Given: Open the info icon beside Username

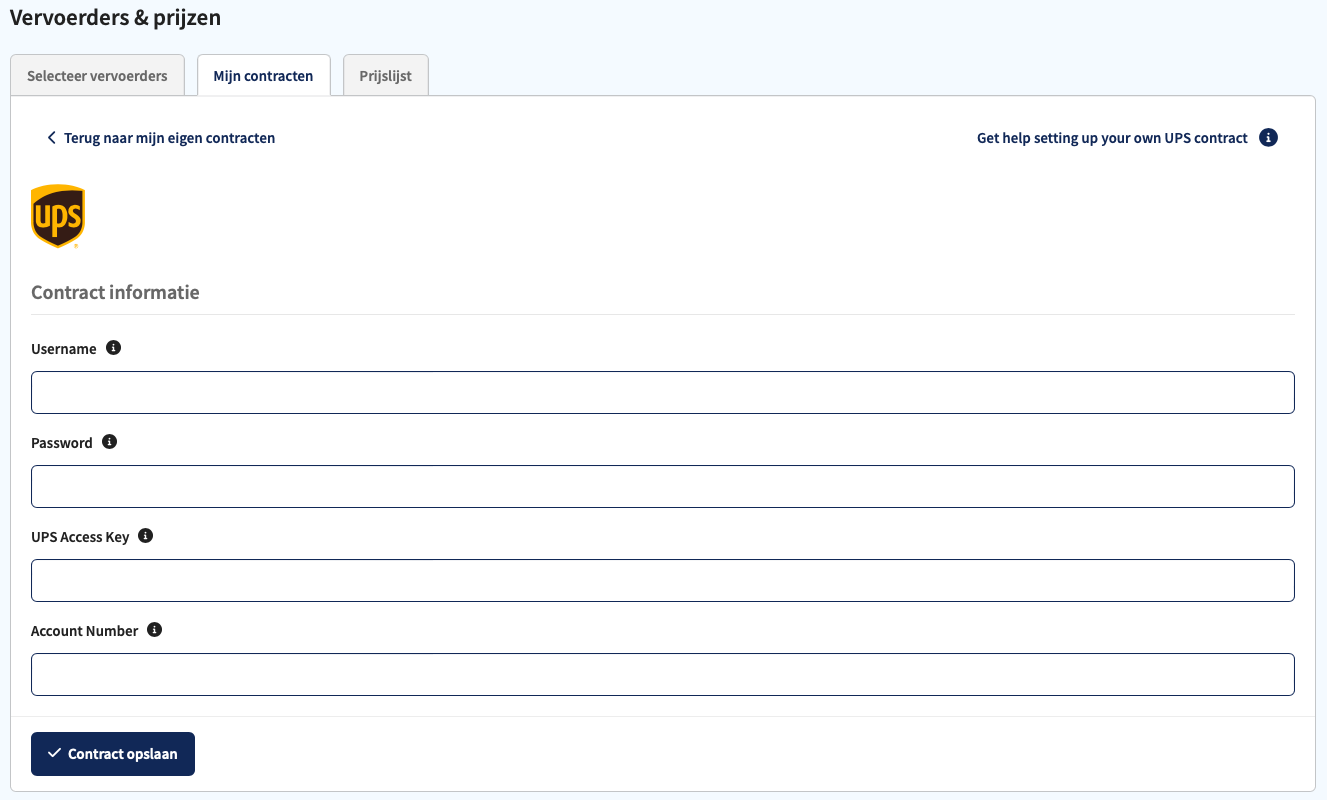Looking at the screenshot, I should click(x=113, y=348).
